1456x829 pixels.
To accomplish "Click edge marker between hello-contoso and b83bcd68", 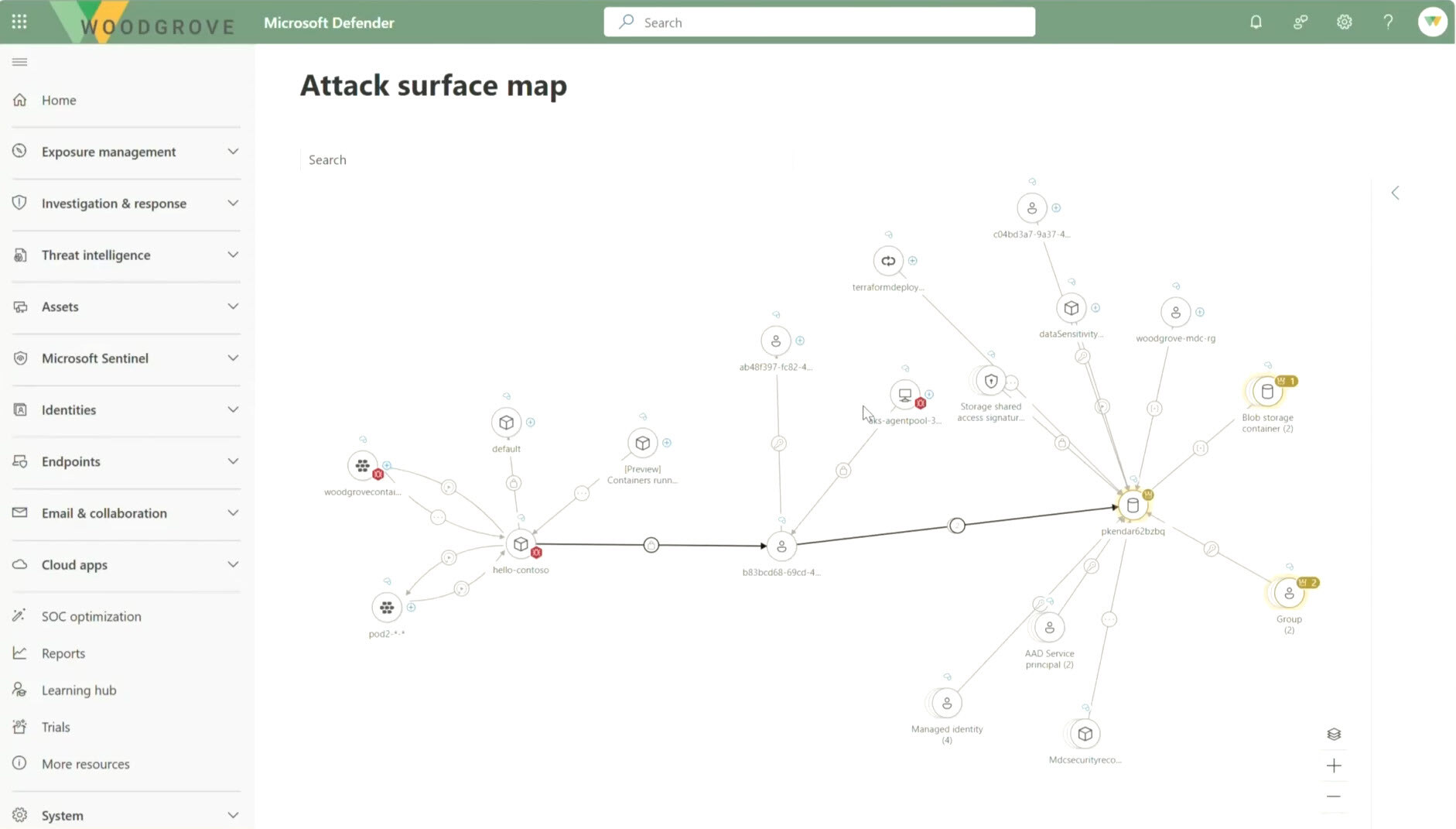I will tap(651, 545).
